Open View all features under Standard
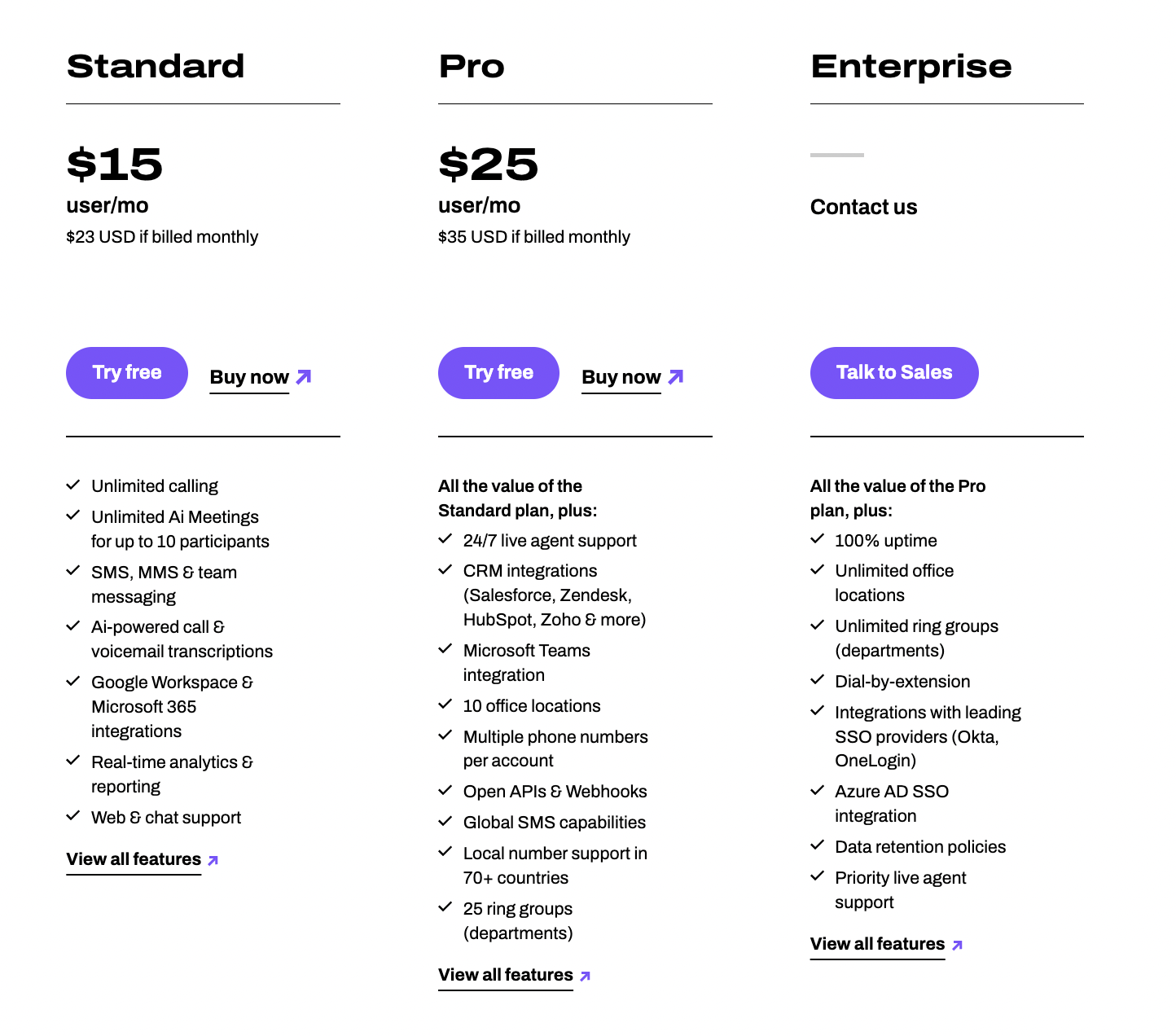 pos(134,859)
